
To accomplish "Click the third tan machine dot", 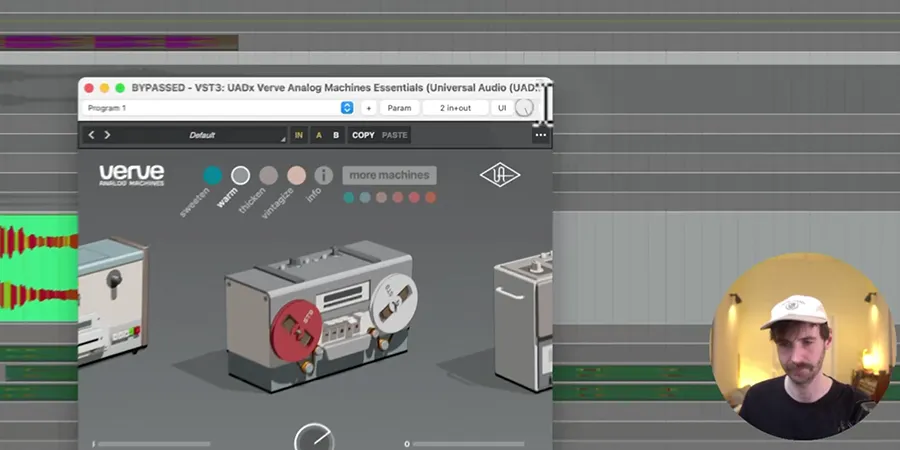I will [x=381, y=197].
